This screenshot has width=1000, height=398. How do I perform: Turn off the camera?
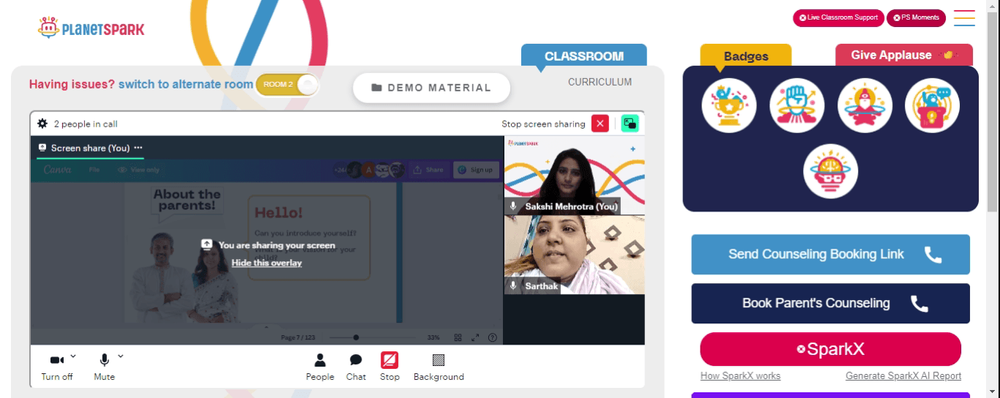tap(57, 367)
